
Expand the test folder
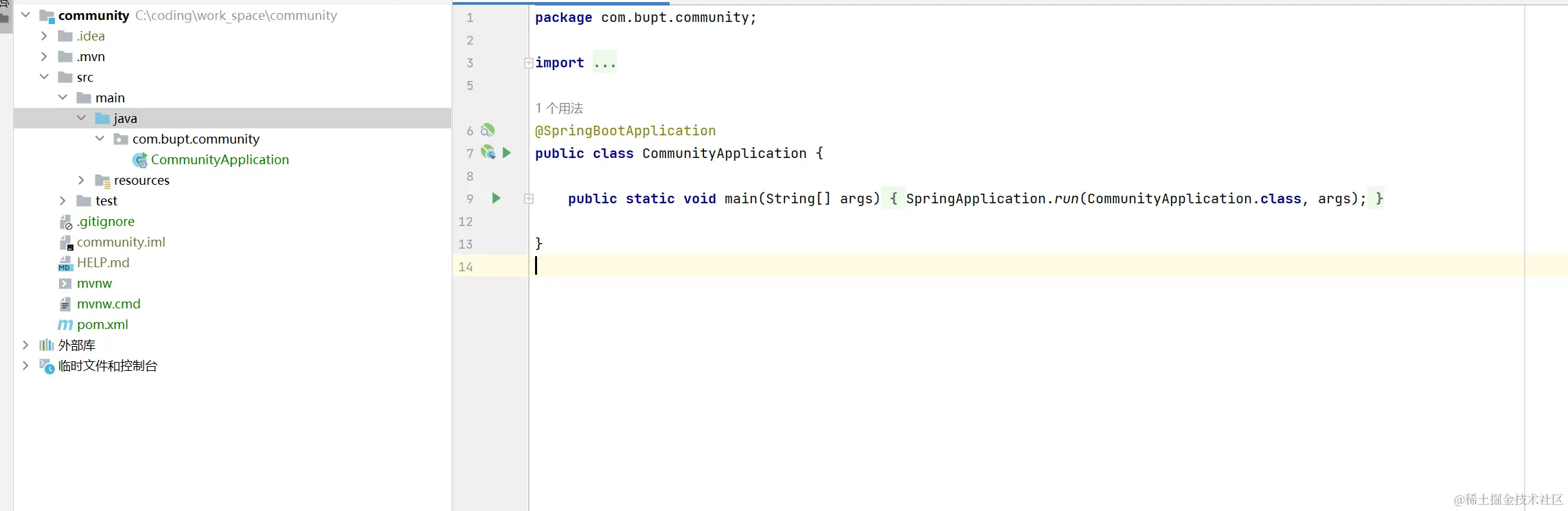pos(63,200)
